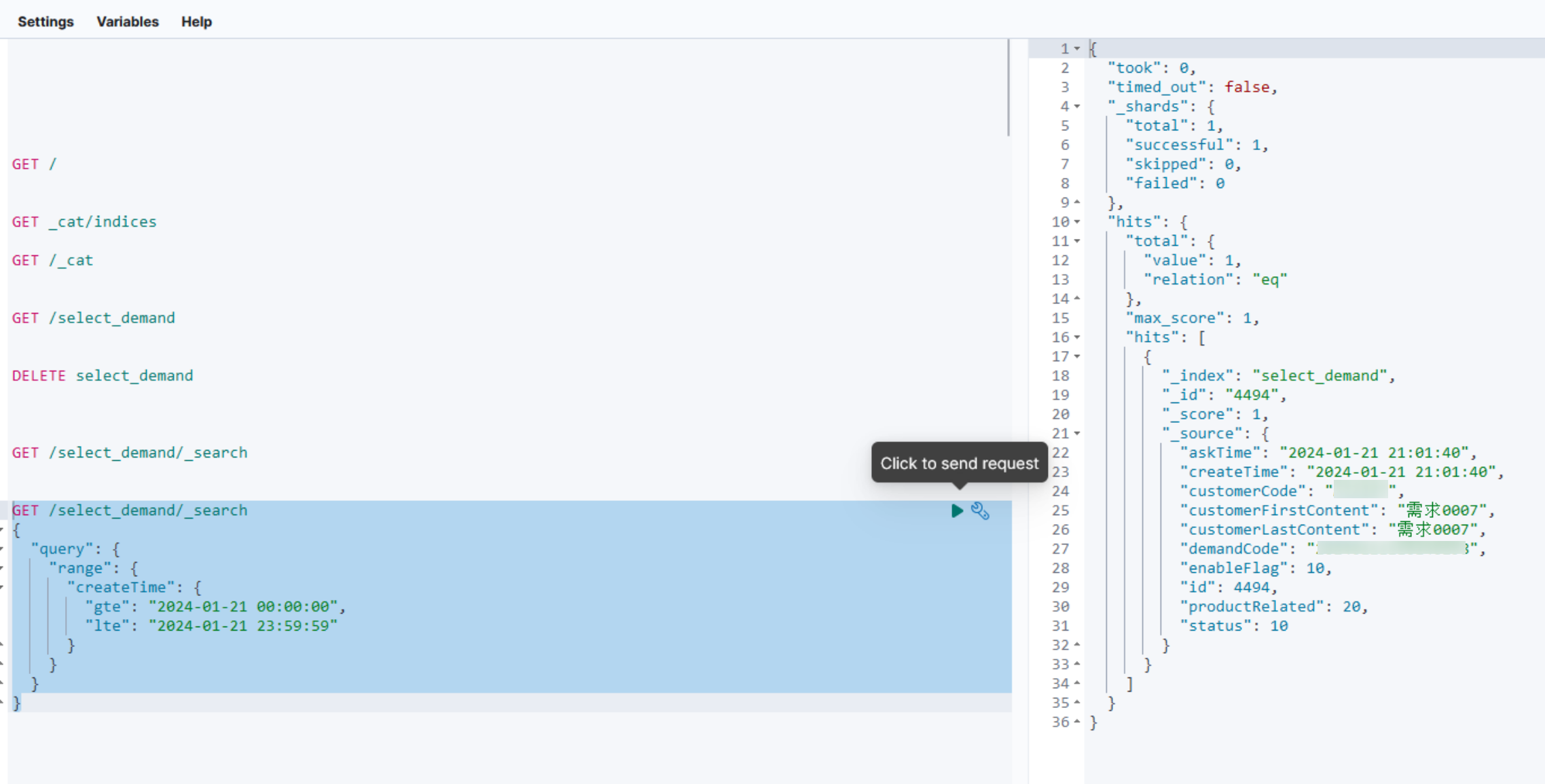Open the Settings menu
The image size is (1545, 784).
pyautogui.click(x=46, y=22)
